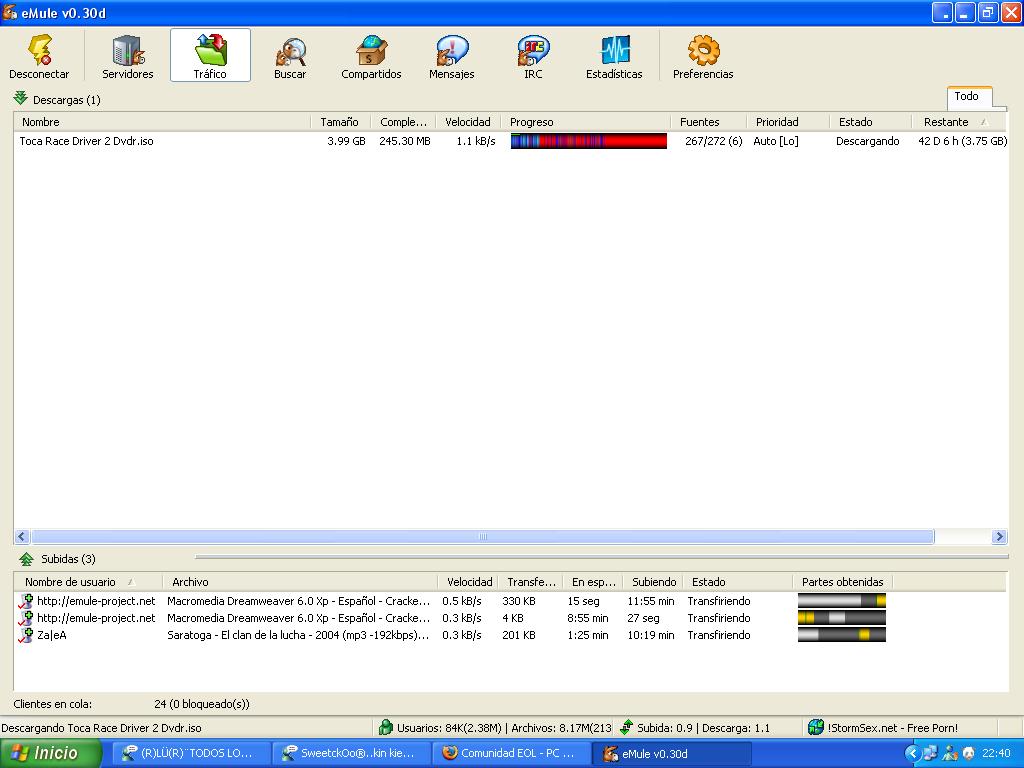Click the Descargas (1) section label
Screen dimensions: 1024x768
[x=67, y=100]
